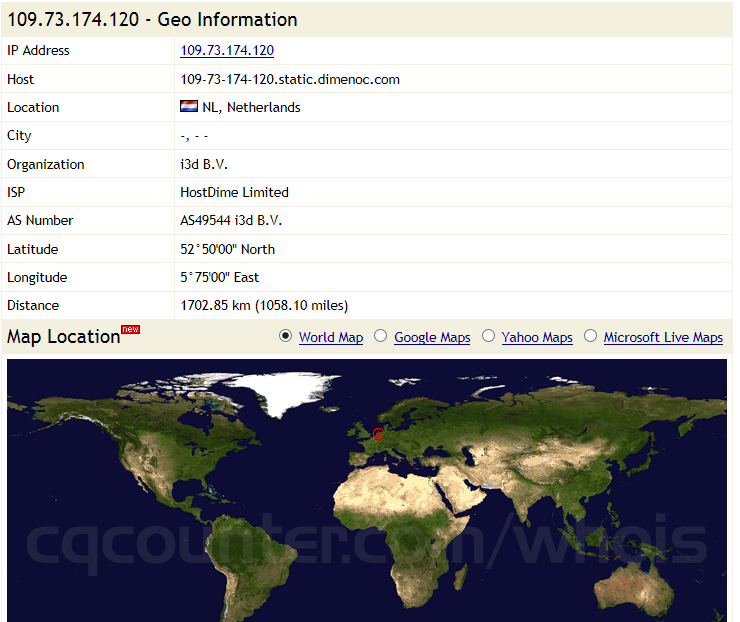Click the red location marker on the map
Screen dimensions: 740x622
(378, 433)
